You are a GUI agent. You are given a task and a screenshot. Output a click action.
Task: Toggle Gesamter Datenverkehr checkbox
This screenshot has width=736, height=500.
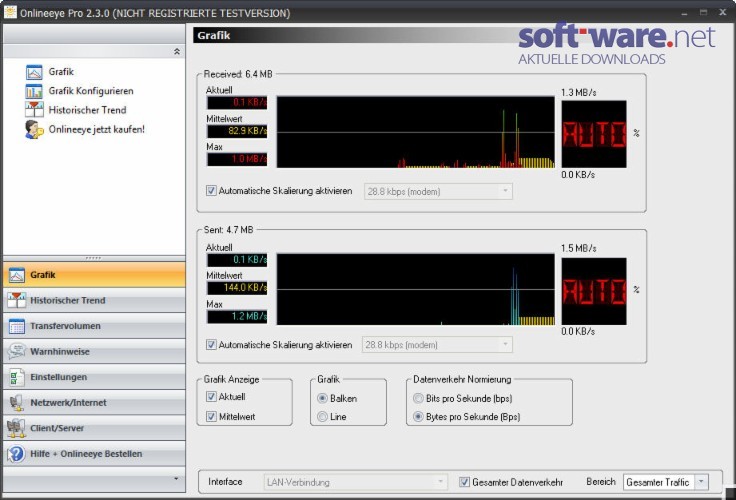464,482
